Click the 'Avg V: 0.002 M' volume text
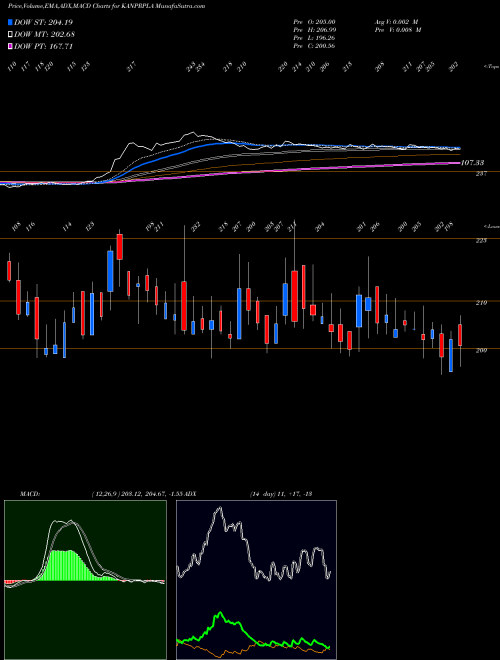This screenshot has height=660, width=500. click(397, 22)
